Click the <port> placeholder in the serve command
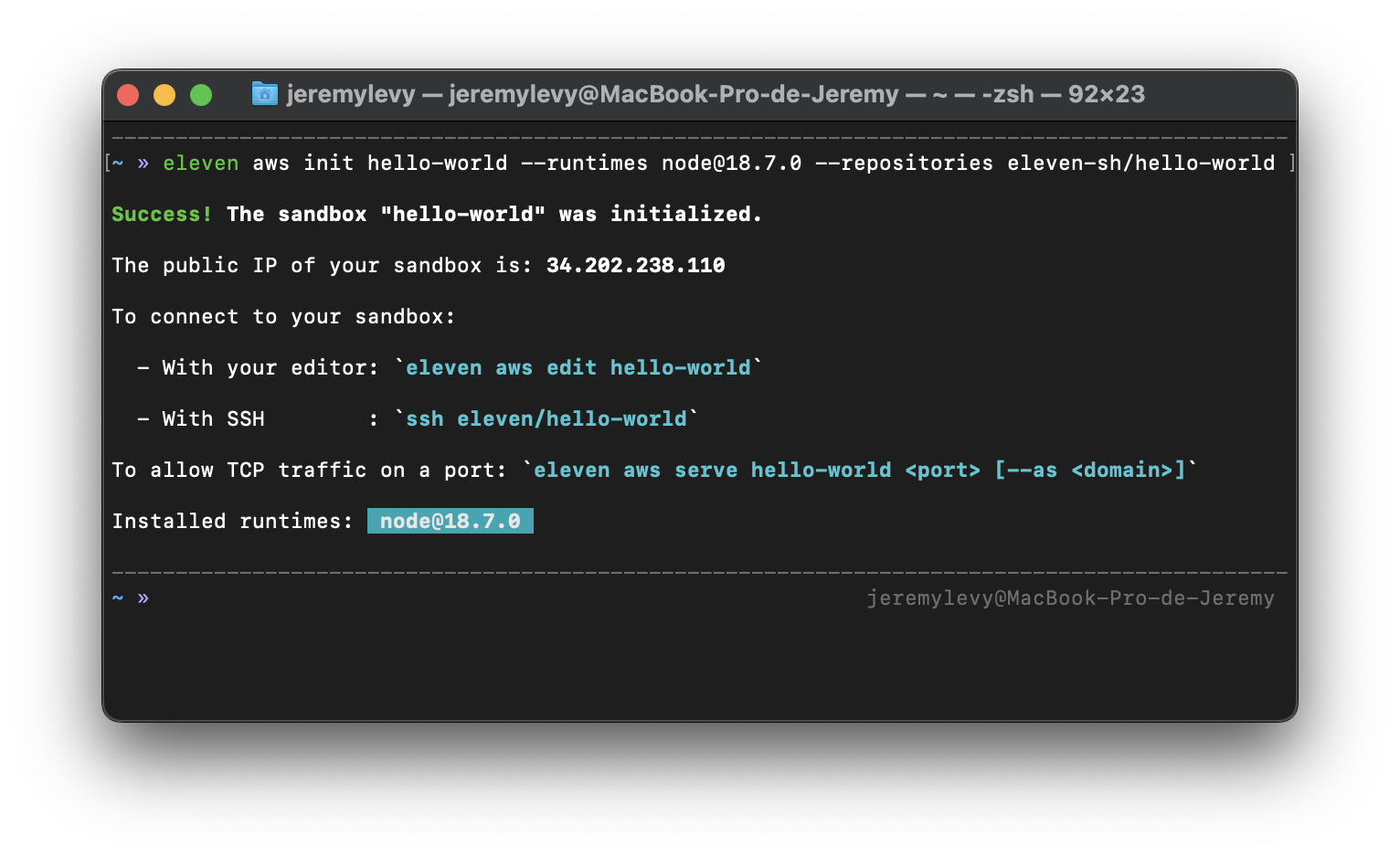Screen dimensions: 1400x857 943,470
